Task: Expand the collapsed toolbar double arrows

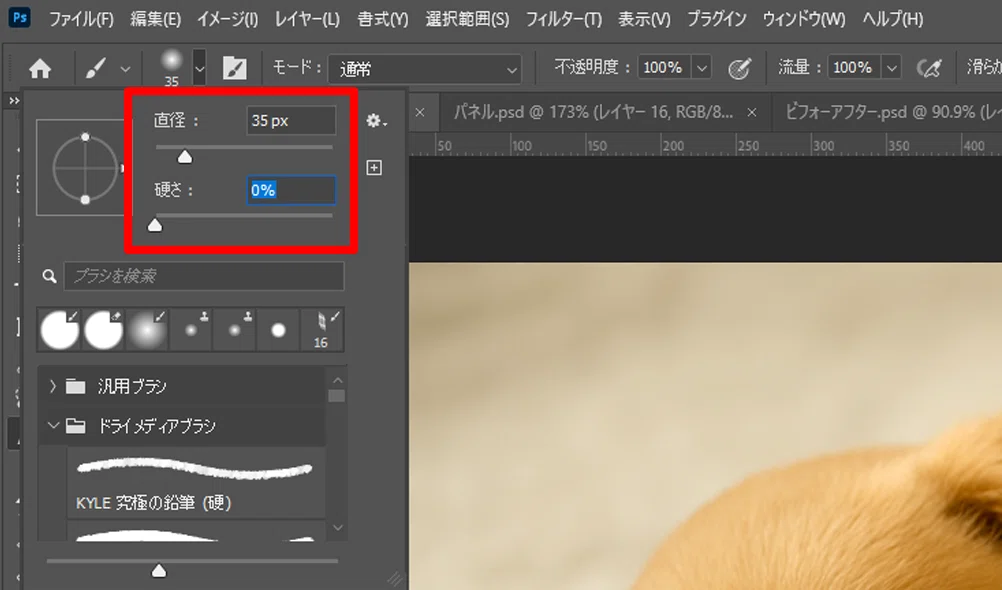Action: click(13, 101)
